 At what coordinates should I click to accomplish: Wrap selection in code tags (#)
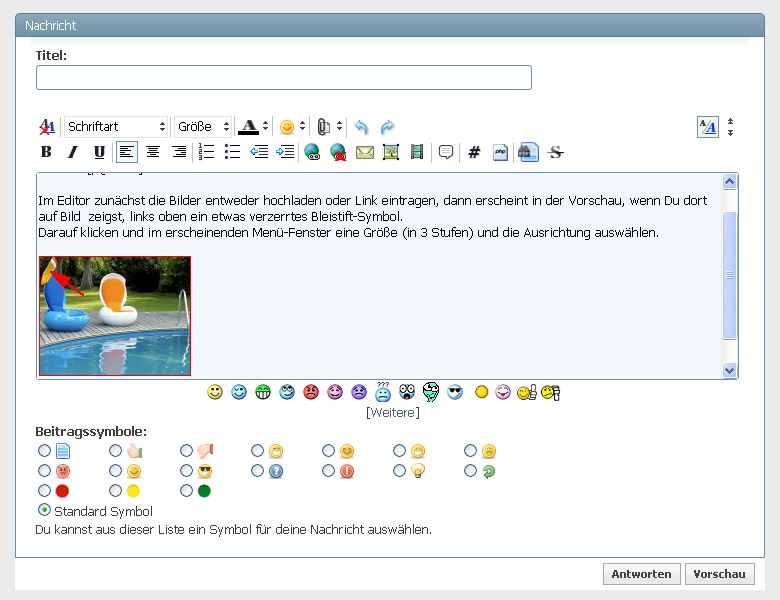pos(474,152)
